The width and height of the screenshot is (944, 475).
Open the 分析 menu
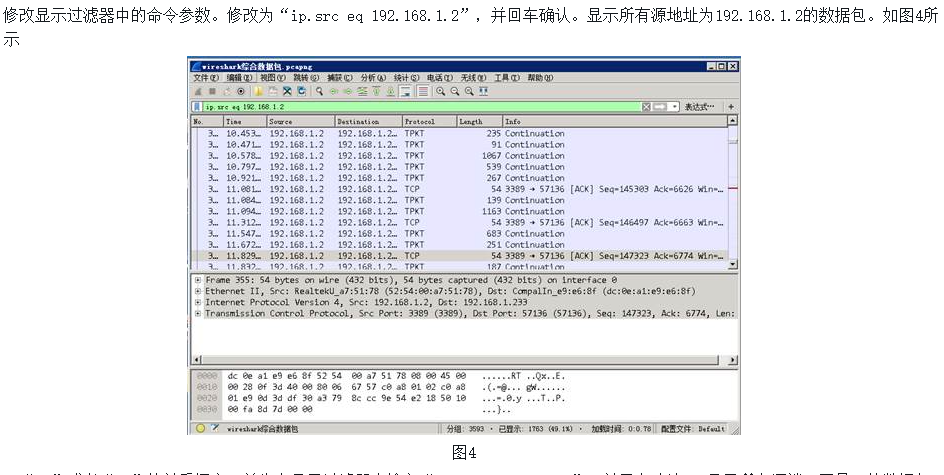pyautogui.click(x=373, y=78)
